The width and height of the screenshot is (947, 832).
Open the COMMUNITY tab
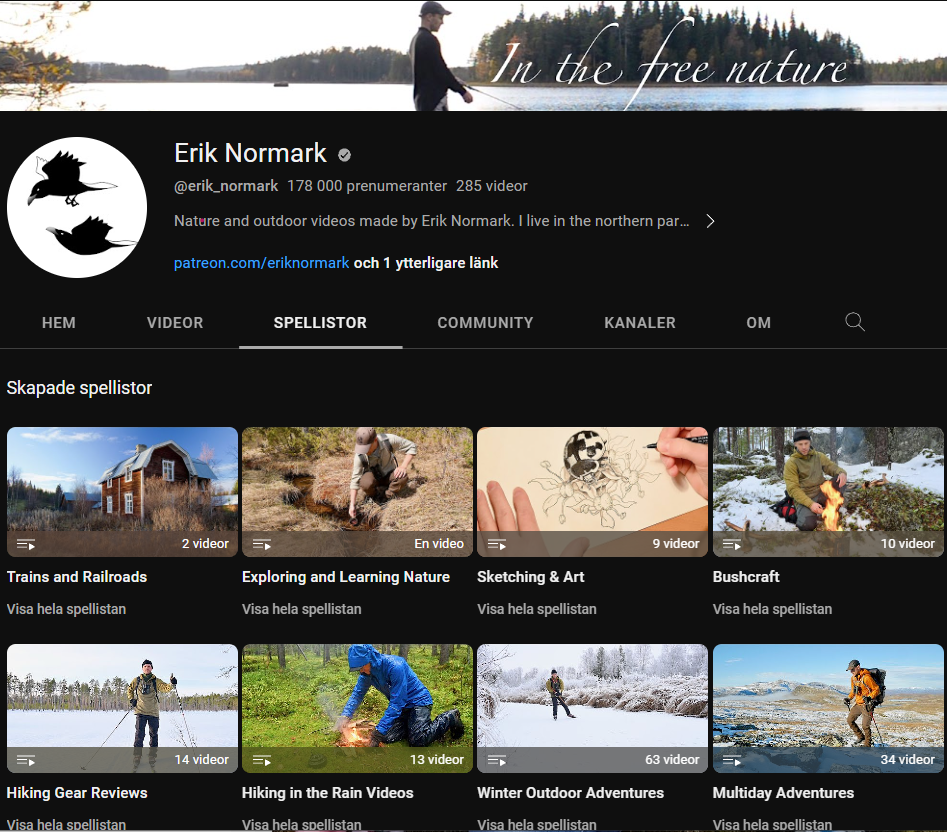[x=485, y=322]
